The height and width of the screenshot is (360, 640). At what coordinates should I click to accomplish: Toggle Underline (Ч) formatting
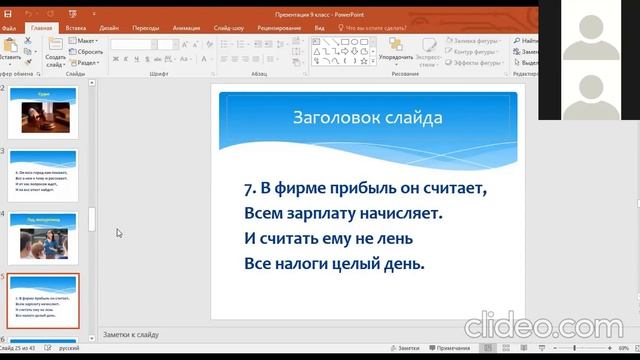tap(137, 60)
